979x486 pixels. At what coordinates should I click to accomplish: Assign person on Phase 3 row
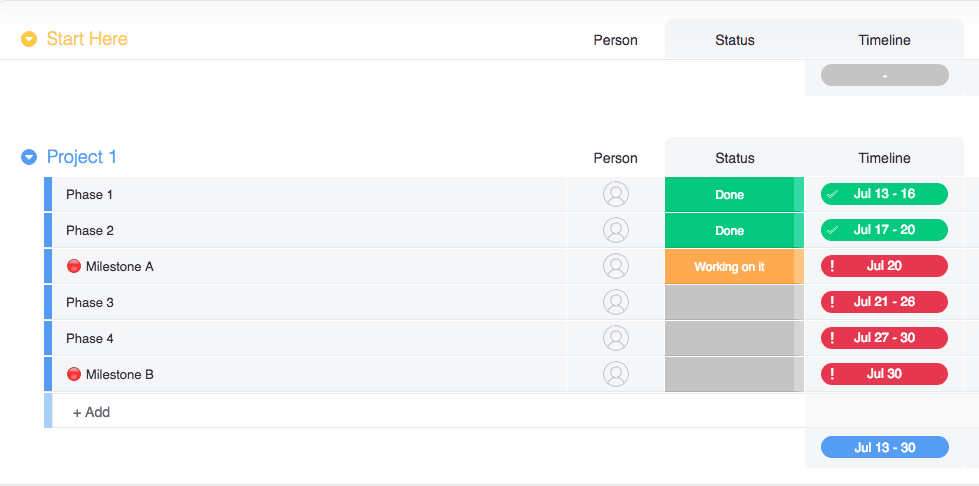click(x=616, y=302)
